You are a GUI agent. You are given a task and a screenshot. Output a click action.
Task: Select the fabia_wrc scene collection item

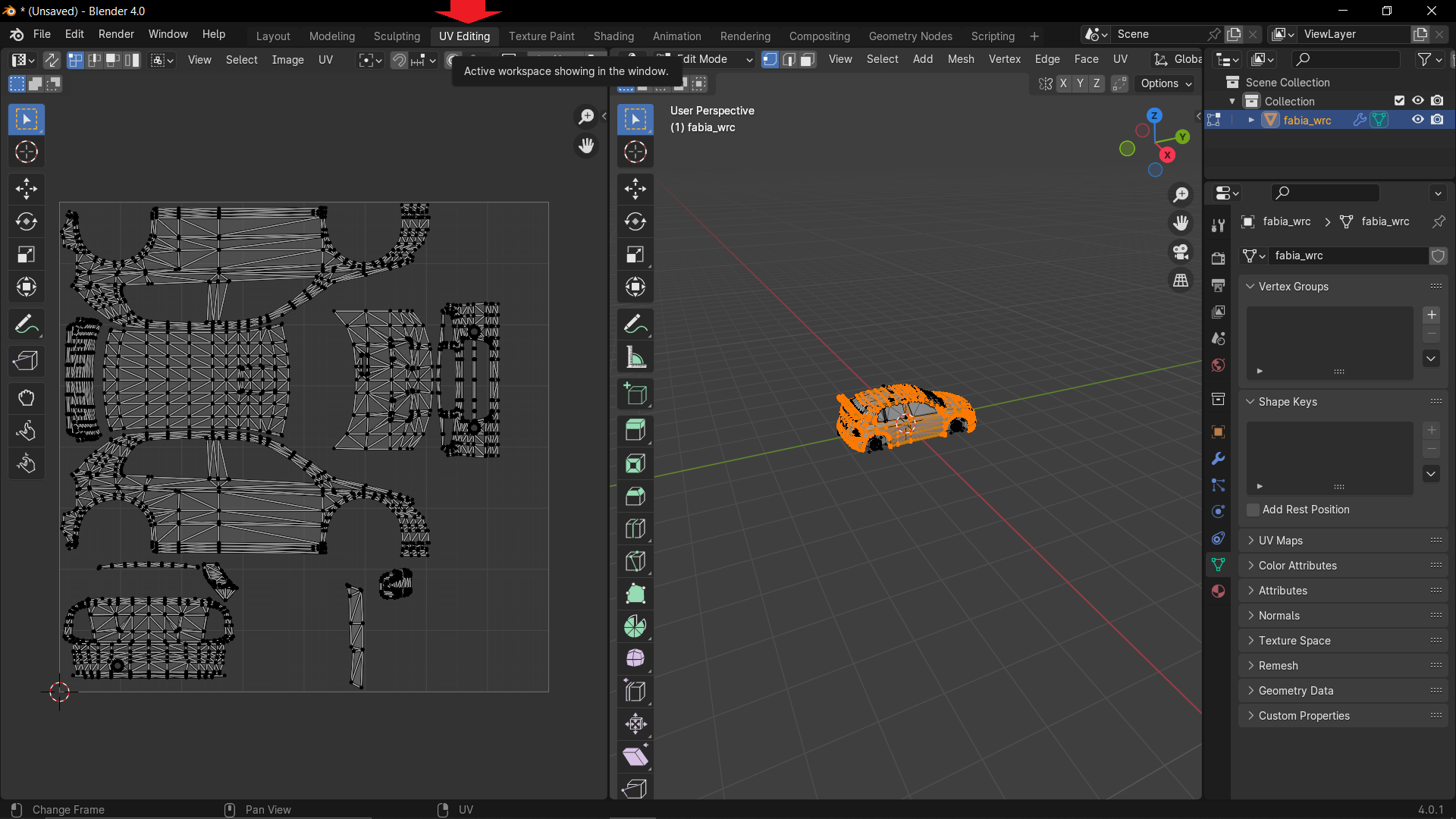[x=1306, y=119]
